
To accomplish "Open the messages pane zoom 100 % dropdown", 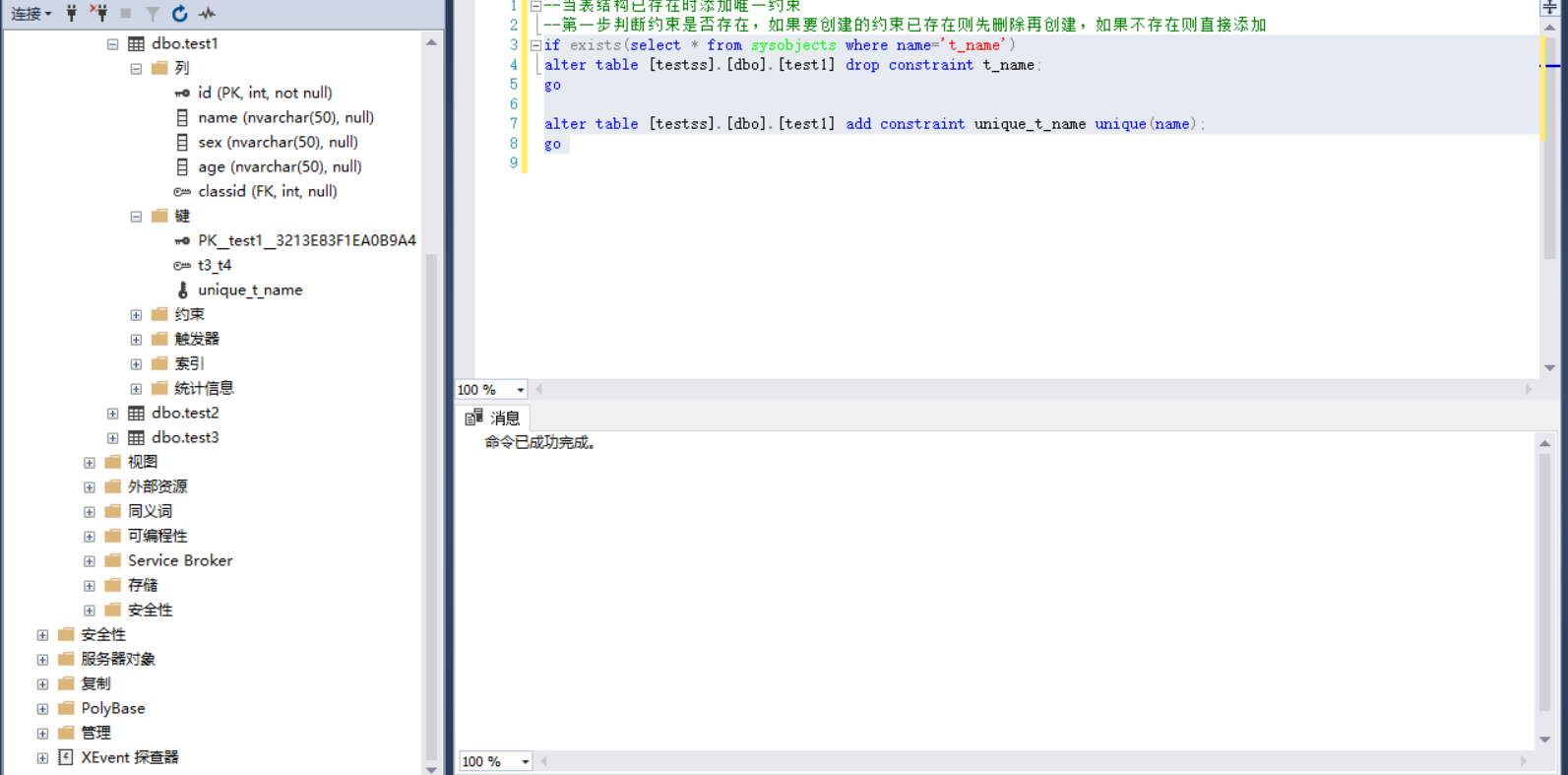I will [525, 761].
